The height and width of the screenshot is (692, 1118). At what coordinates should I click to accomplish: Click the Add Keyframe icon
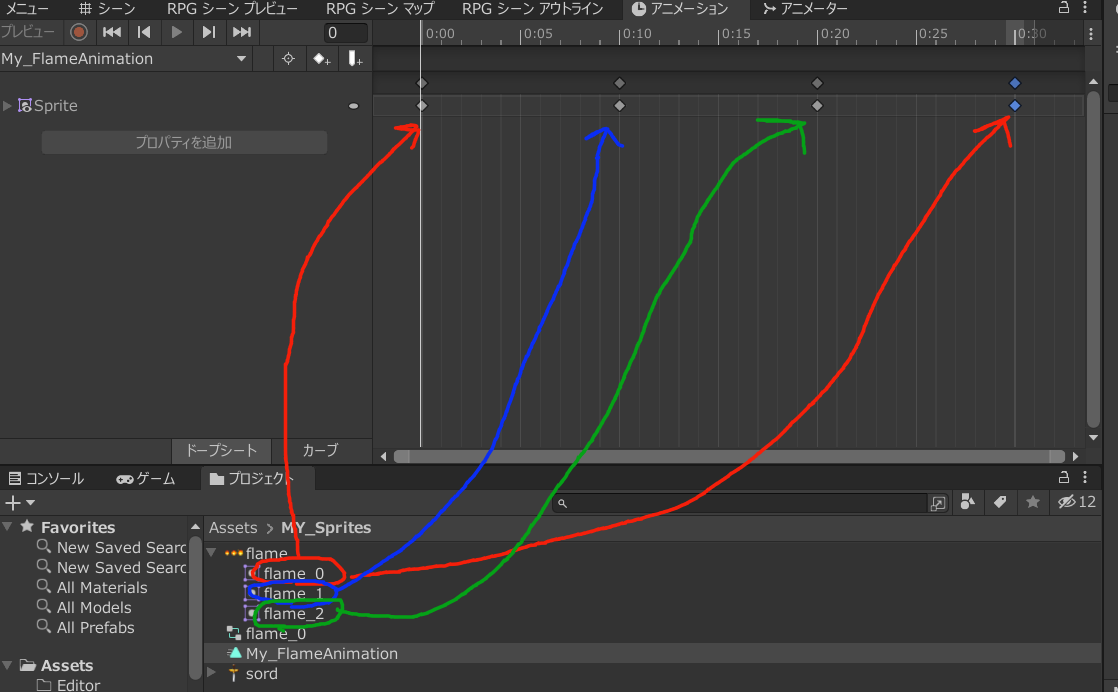click(x=321, y=59)
